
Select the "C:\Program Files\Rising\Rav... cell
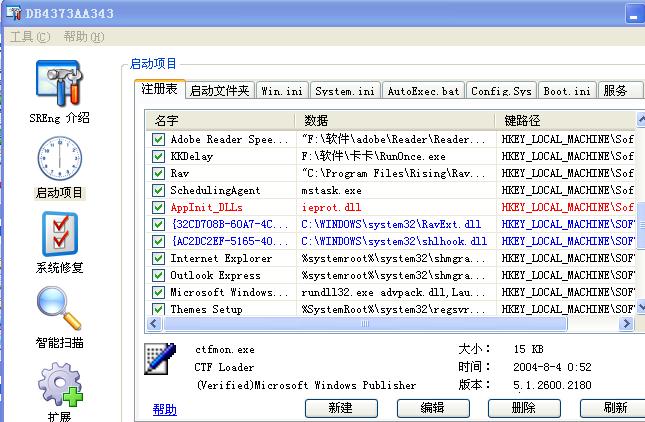click(x=396, y=173)
